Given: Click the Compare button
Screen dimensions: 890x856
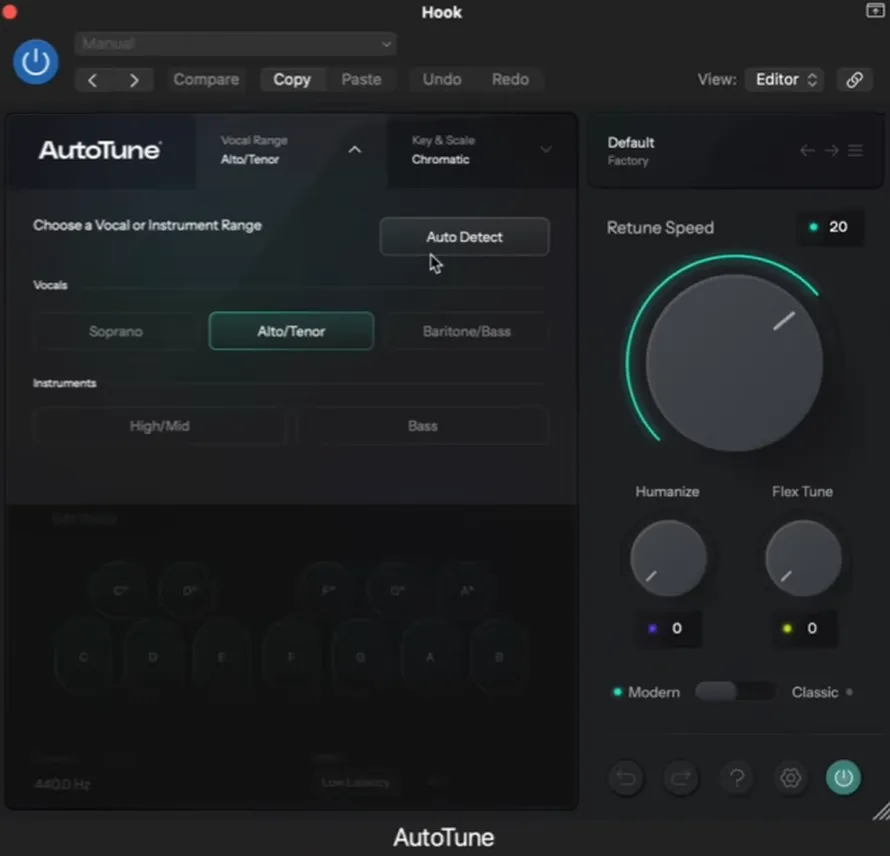Looking at the screenshot, I should click(x=206, y=79).
